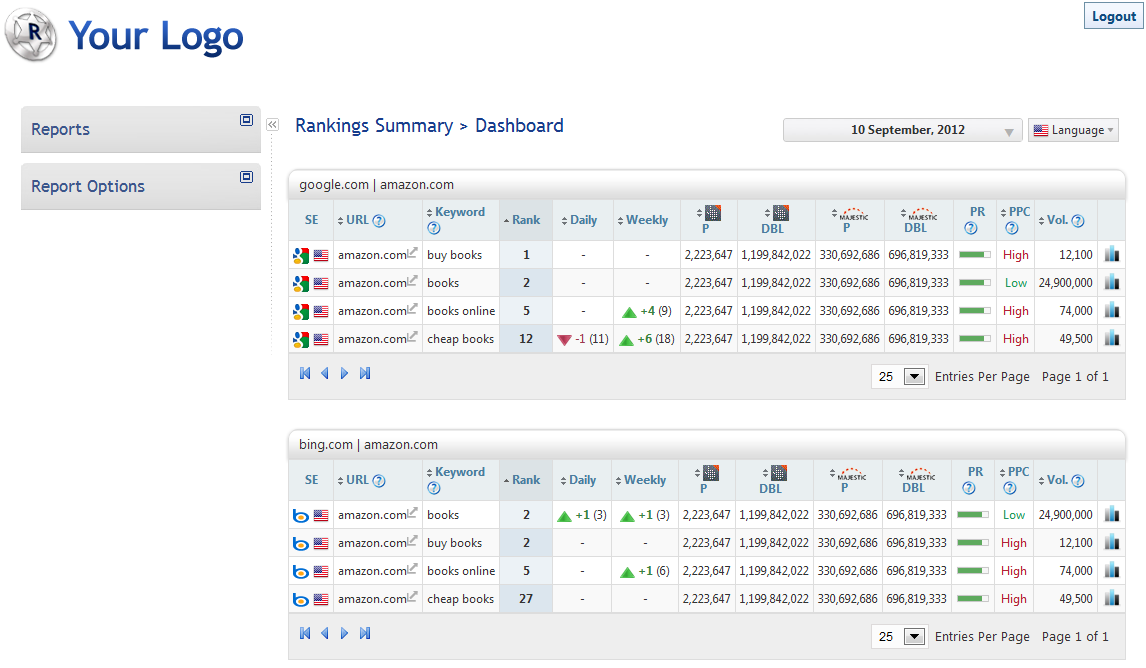Toggle the Reports panel collapse box
The width and height of the screenshot is (1146, 668).
click(246, 120)
